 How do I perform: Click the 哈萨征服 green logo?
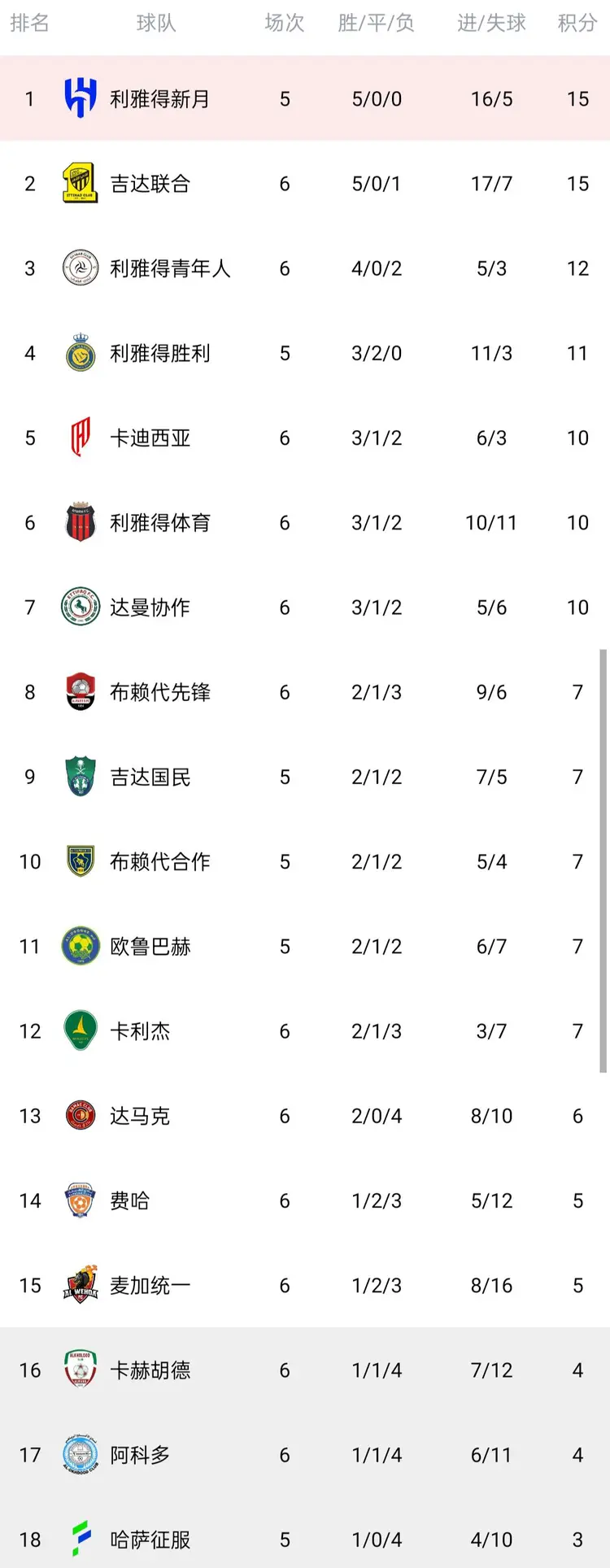tap(81, 1540)
